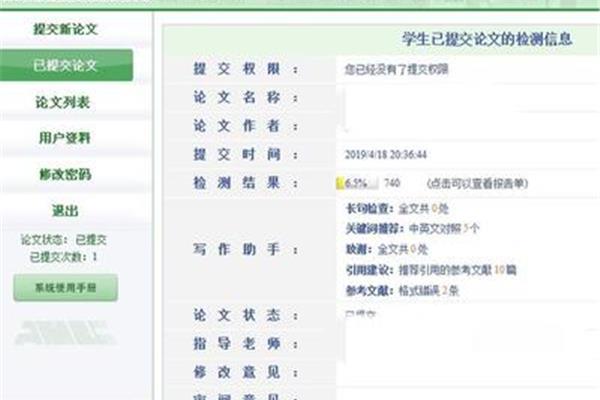This screenshot has width=600, height=400.
Task: Click 退出 to log out
Action: [65, 210]
